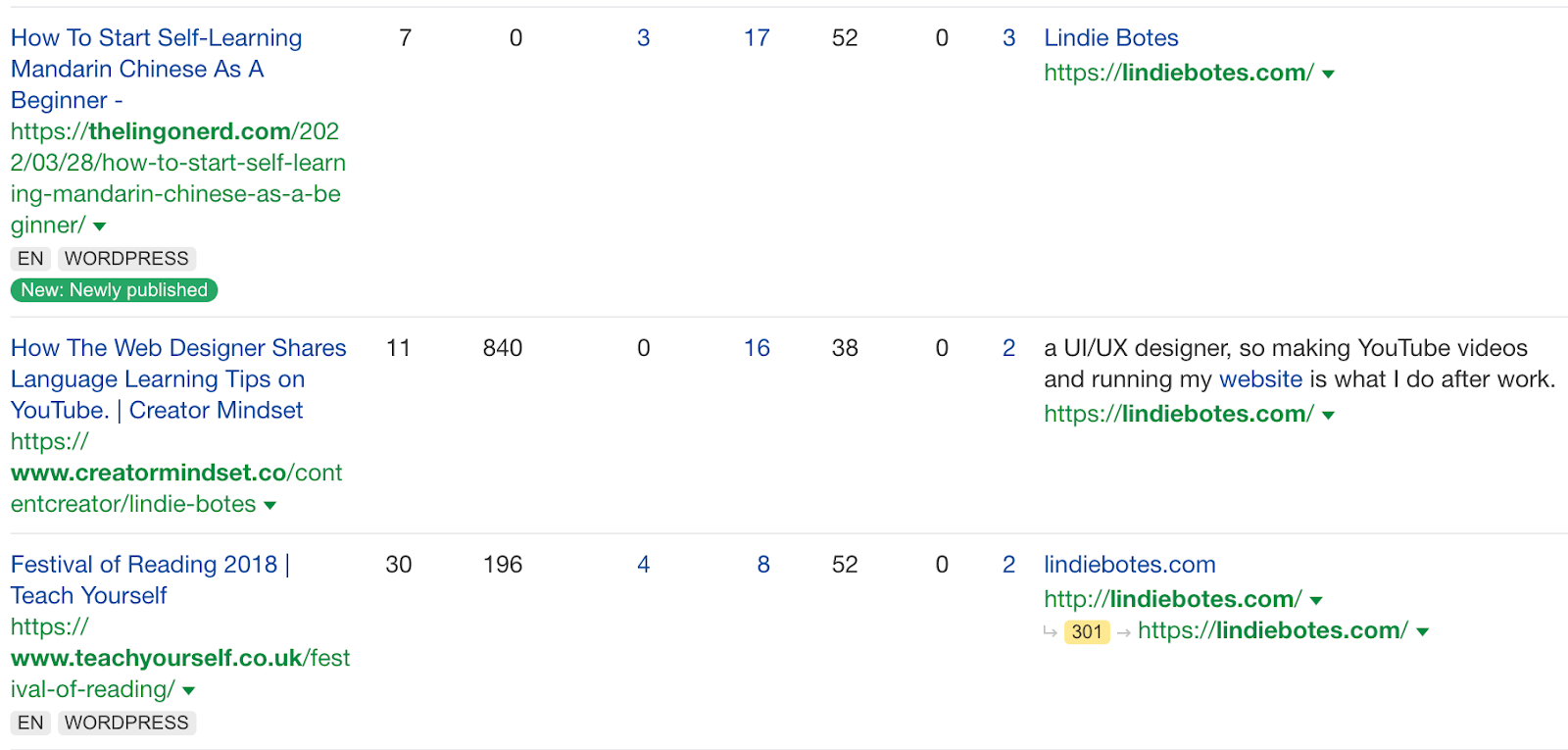Open the "lindiebotes.com" anchor text link
This screenshot has width=1568, height=750.
pyautogui.click(x=1129, y=565)
